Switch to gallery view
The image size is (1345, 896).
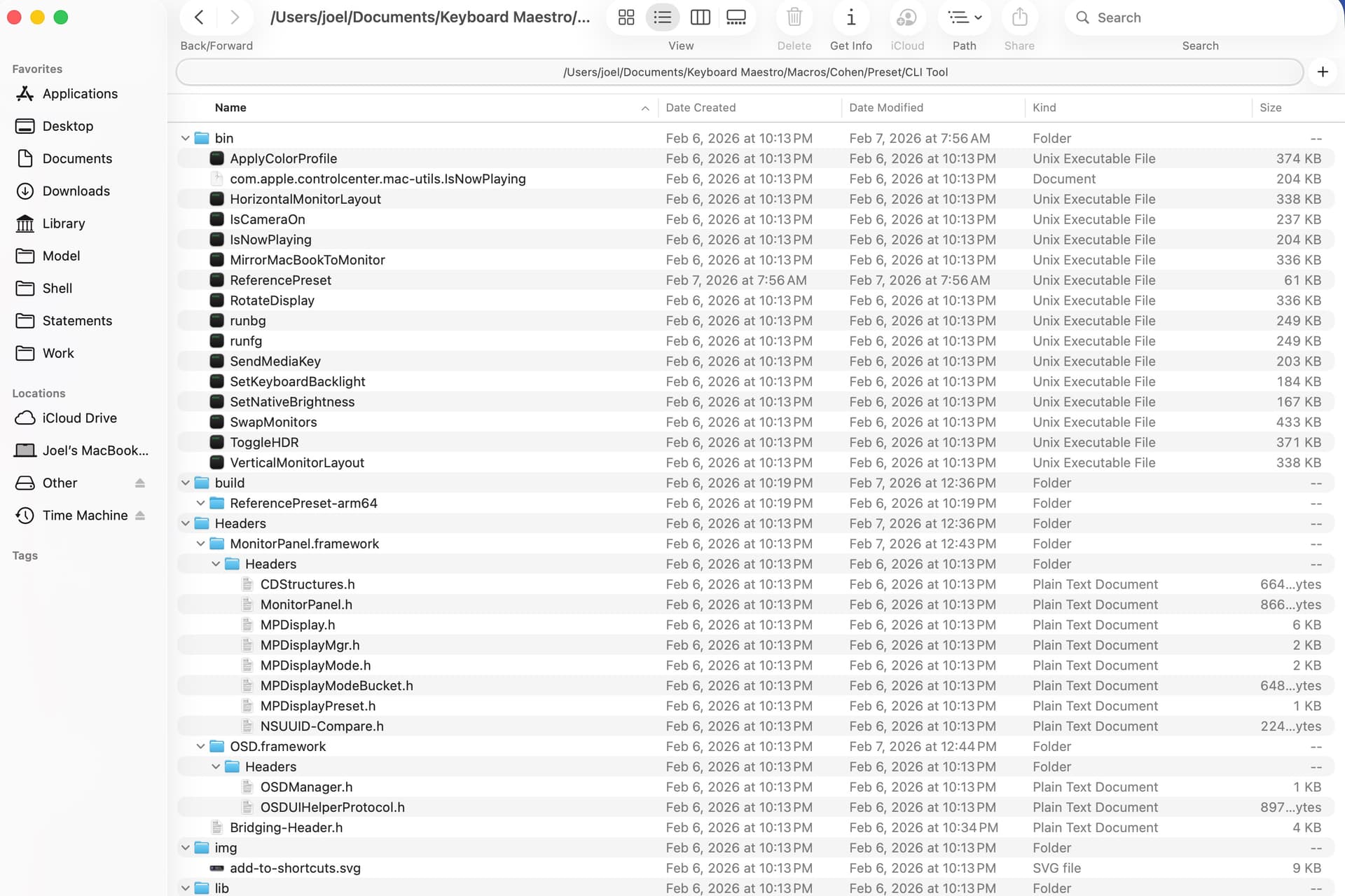pyautogui.click(x=736, y=18)
